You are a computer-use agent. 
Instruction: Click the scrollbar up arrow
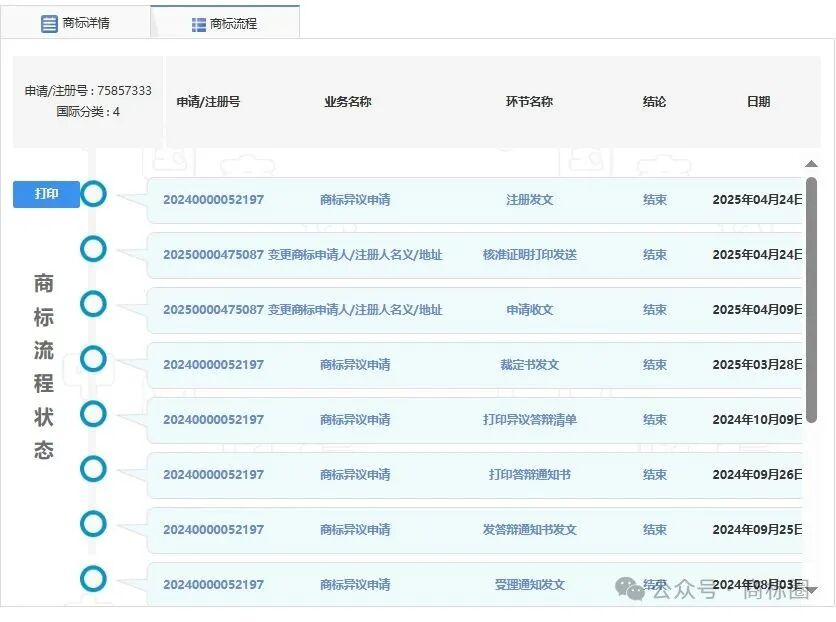tap(811, 165)
